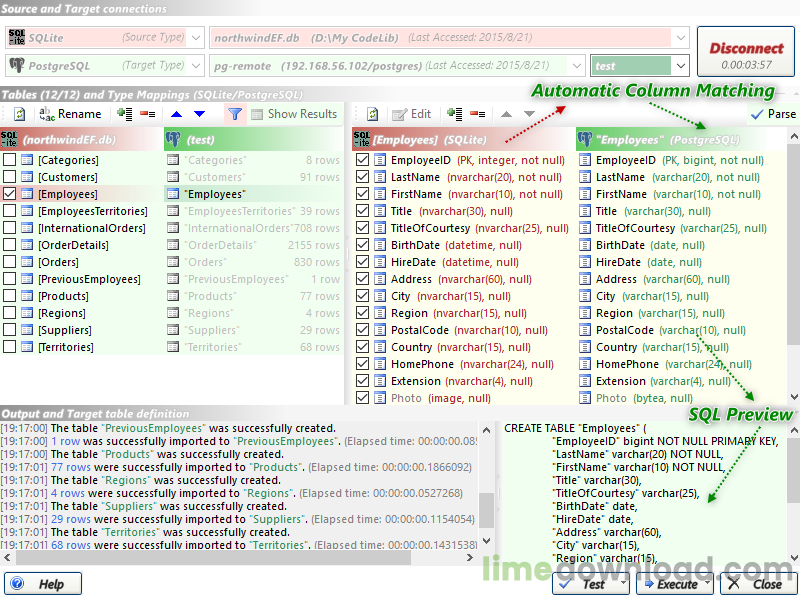This screenshot has width=800, height=600.
Task: Open the SQLite source type dropdown
Action: coord(196,38)
